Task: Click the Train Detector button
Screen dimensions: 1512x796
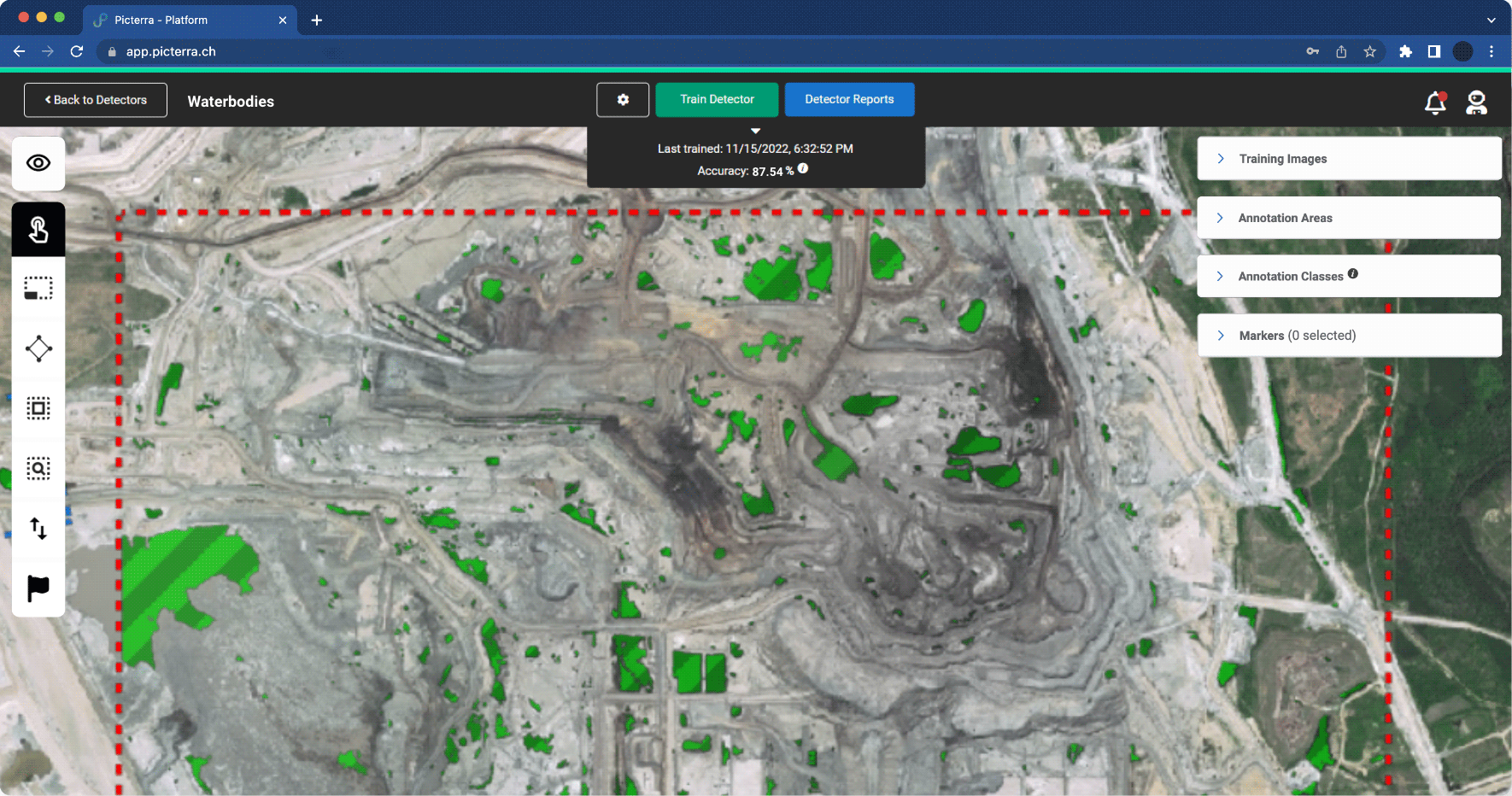Action: tap(717, 100)
